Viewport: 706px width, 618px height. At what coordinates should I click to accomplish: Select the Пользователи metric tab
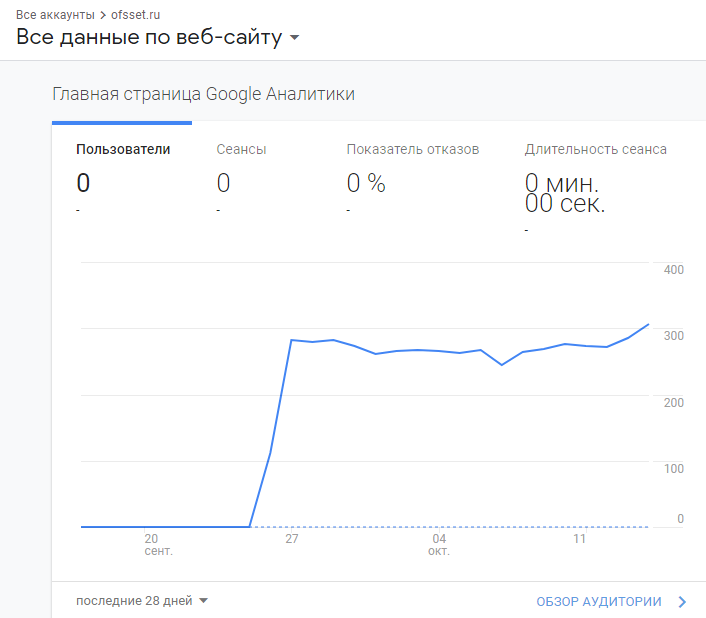click(x=123, y=150)
